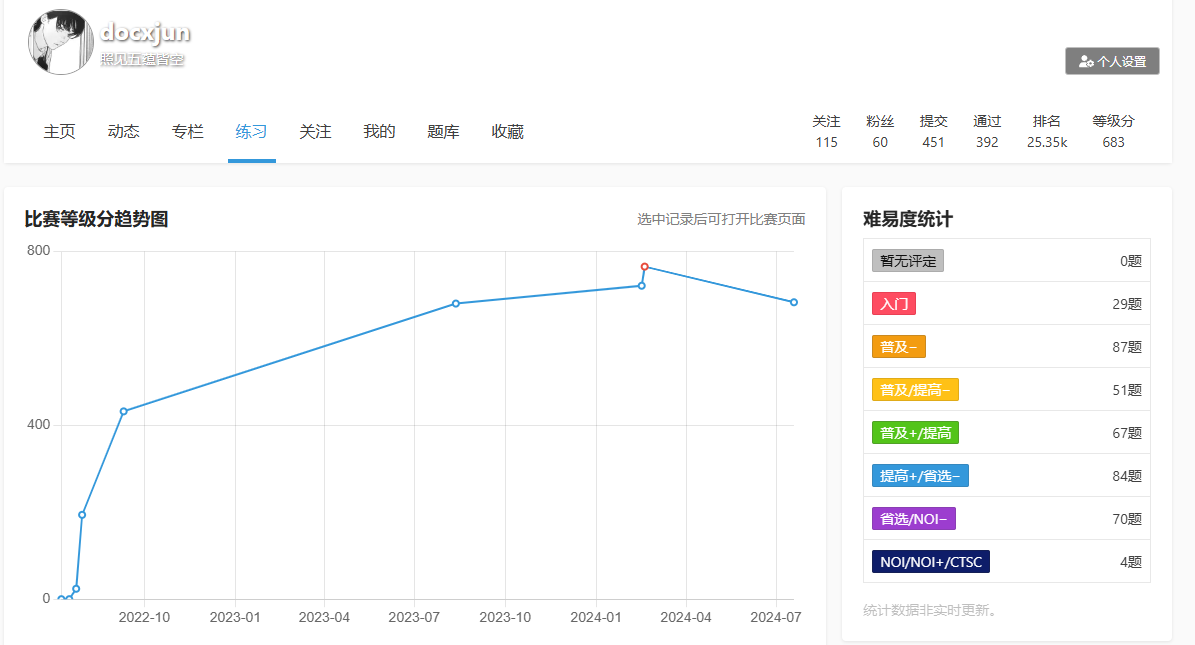Click the 普及+/提高 green difficulty tag

coord(915,433)
